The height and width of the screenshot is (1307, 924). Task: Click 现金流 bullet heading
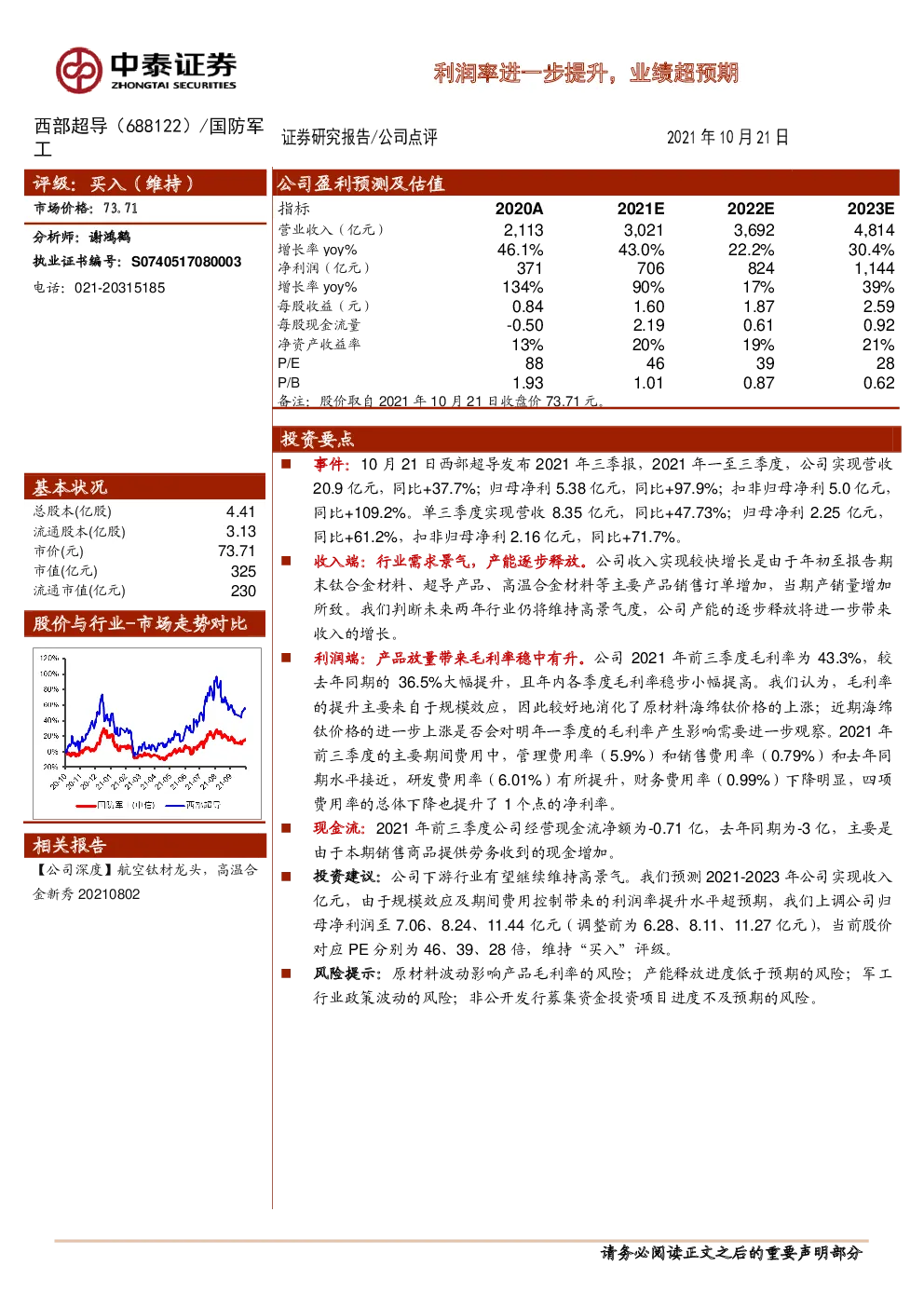point(342,827)
